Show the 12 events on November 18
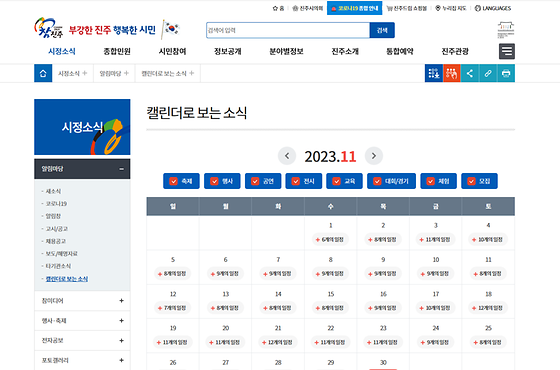560x370 pixels. tap(488, 308)
